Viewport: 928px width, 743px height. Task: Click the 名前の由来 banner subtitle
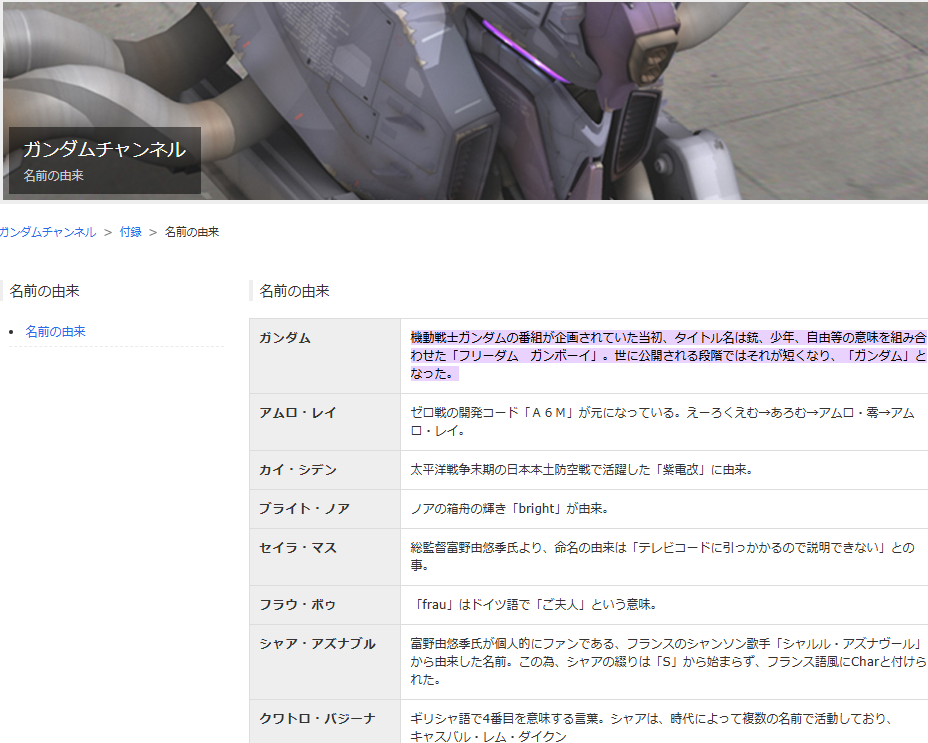coord(53,176)
